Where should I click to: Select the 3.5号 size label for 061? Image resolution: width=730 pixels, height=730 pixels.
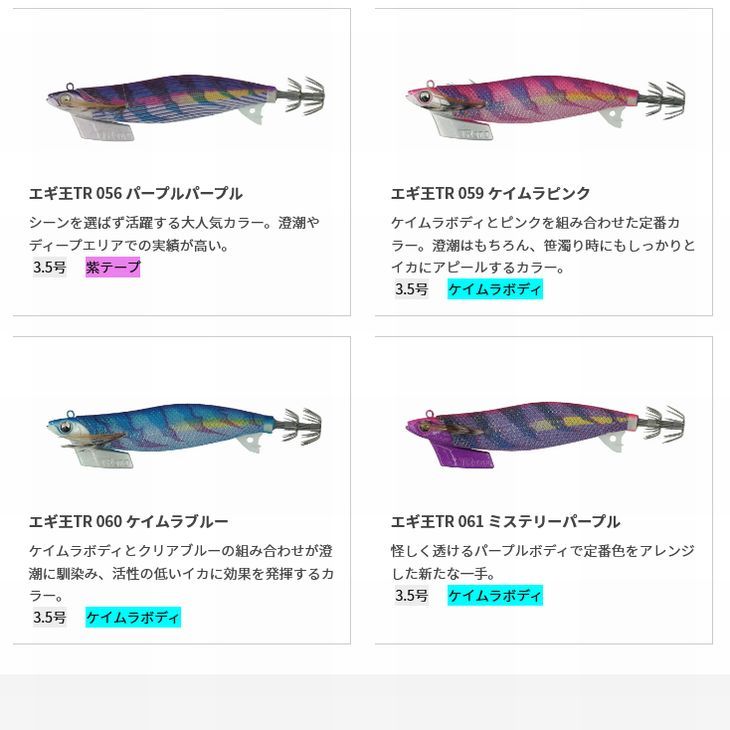click(411, 595)
